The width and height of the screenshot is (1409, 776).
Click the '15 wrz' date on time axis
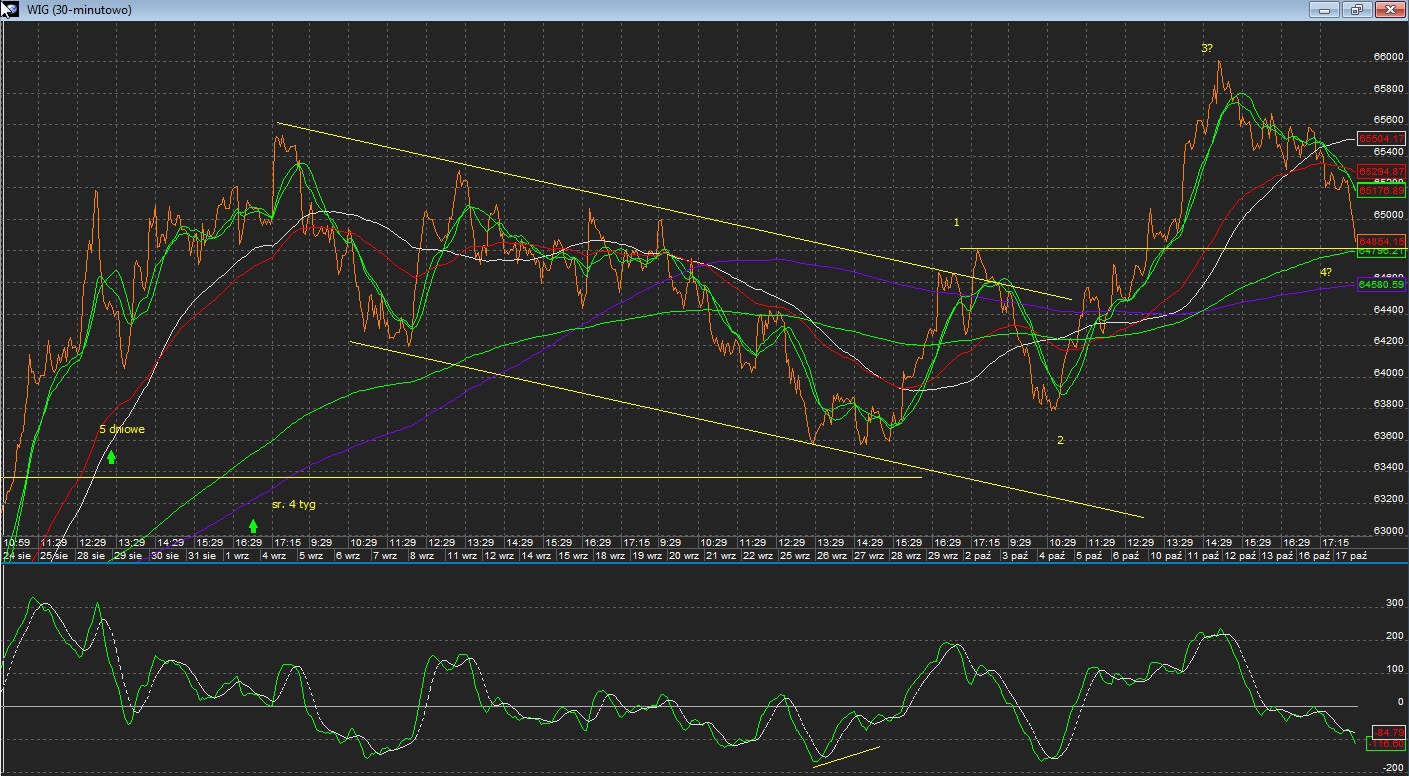(571, 555)
